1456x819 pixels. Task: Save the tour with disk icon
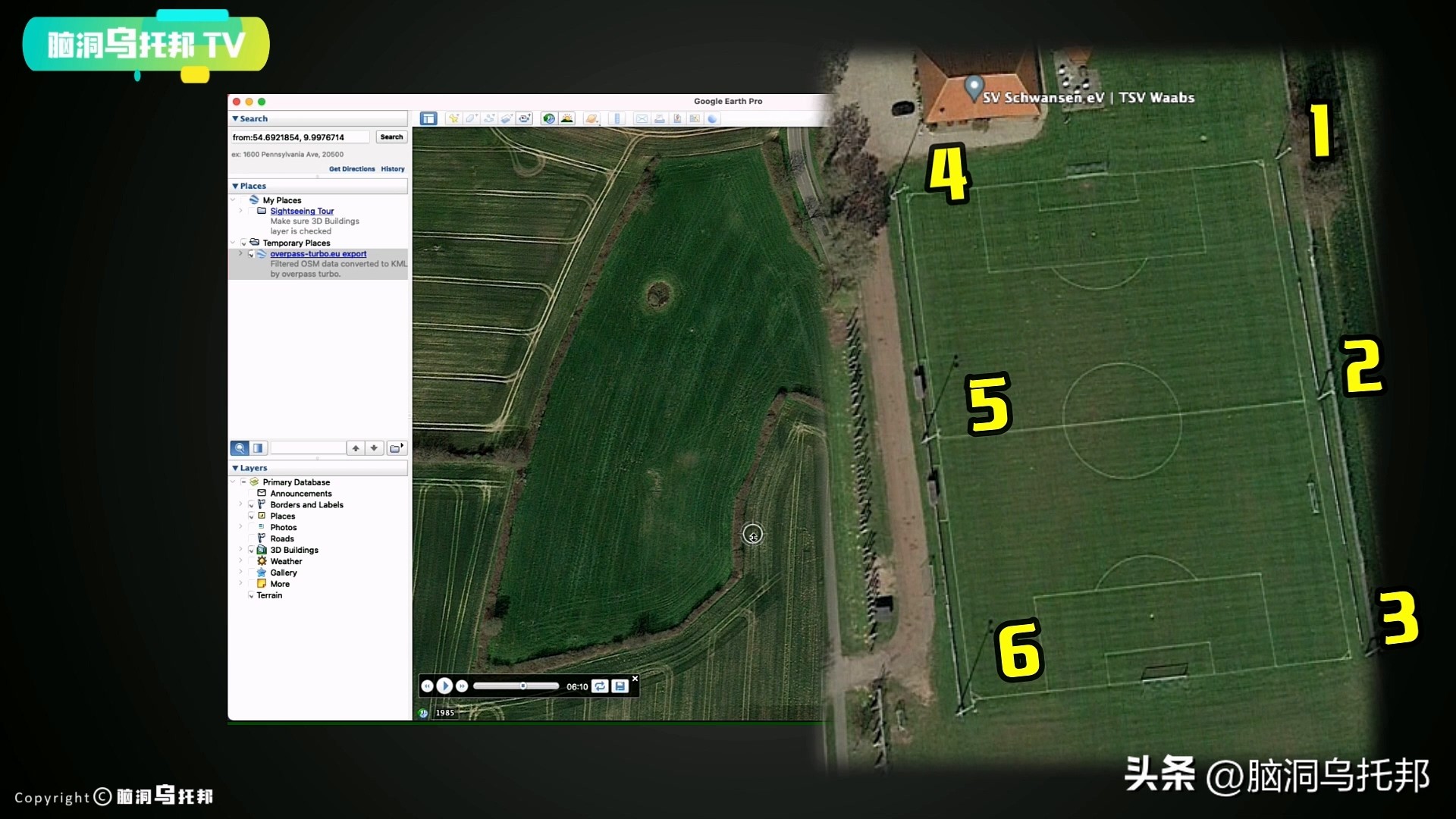tap(620, 686)
